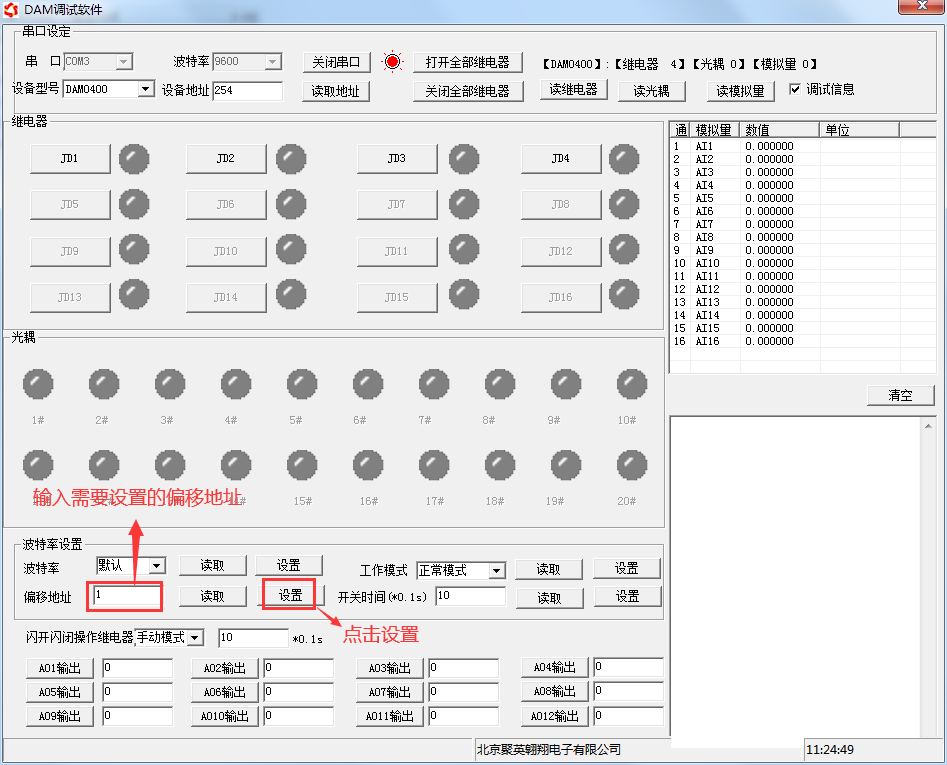Click the JD3 relay indicator lamp
This screenshot has width=947, height=765.
463,158
